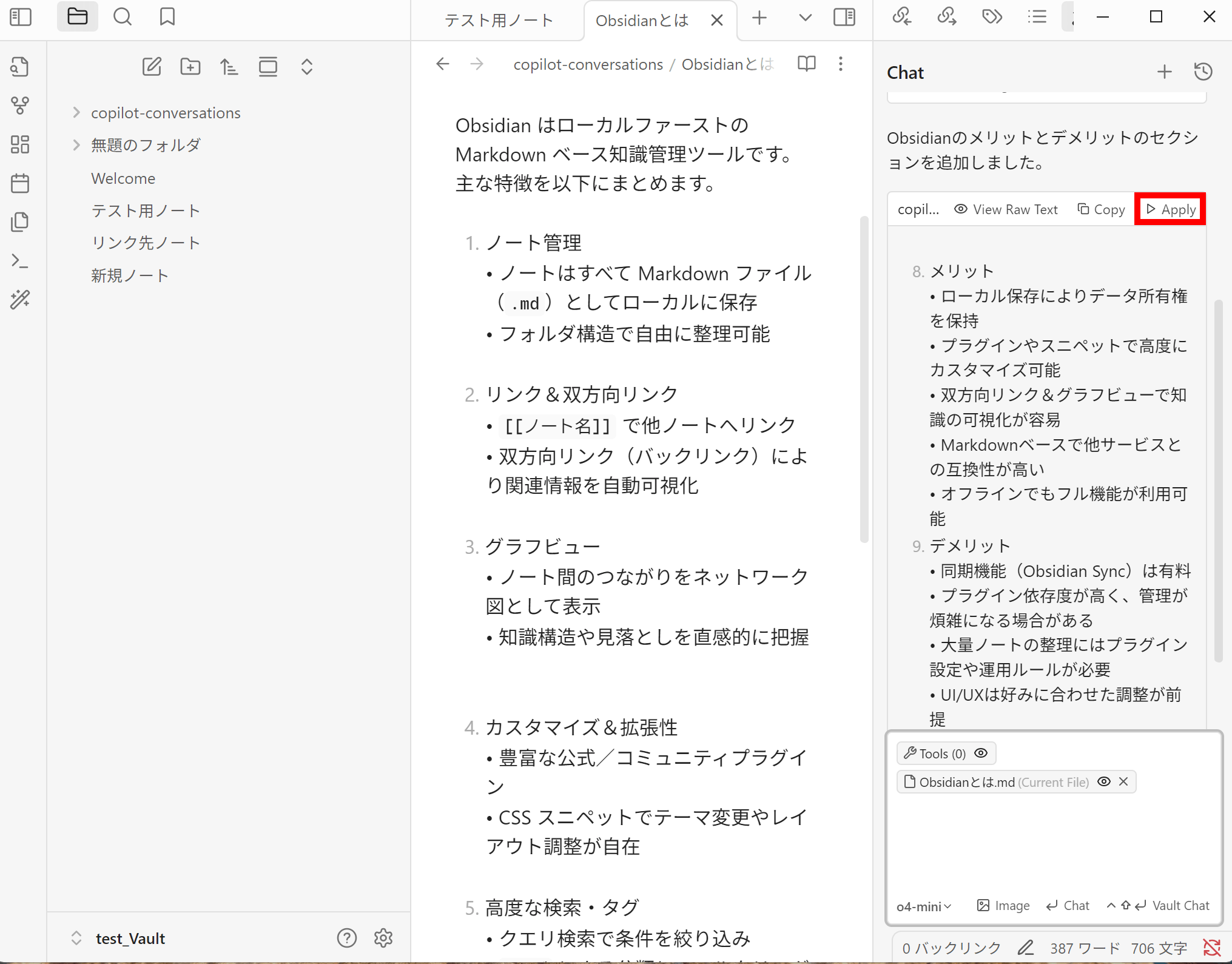Open a new tab with plus
1232x964 pixels.
point(759,18)
